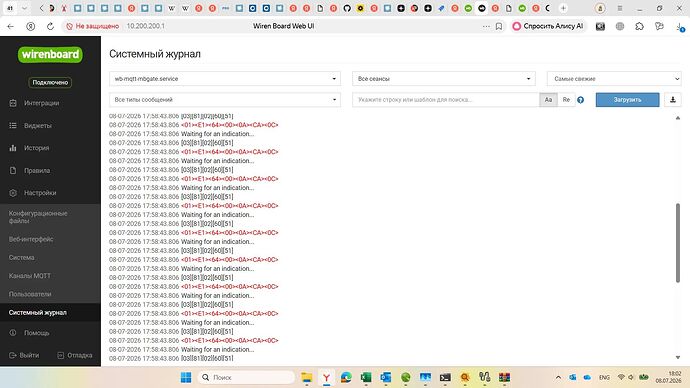Open Веб-интерфейс settings page
The image size is (690, 388).
click(31, 239)
